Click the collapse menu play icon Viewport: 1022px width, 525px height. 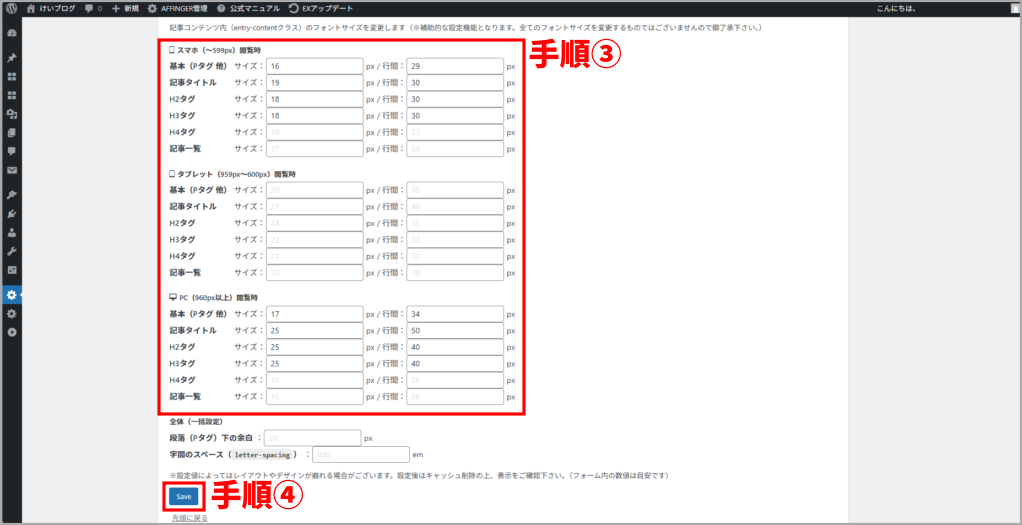point(12,332)
